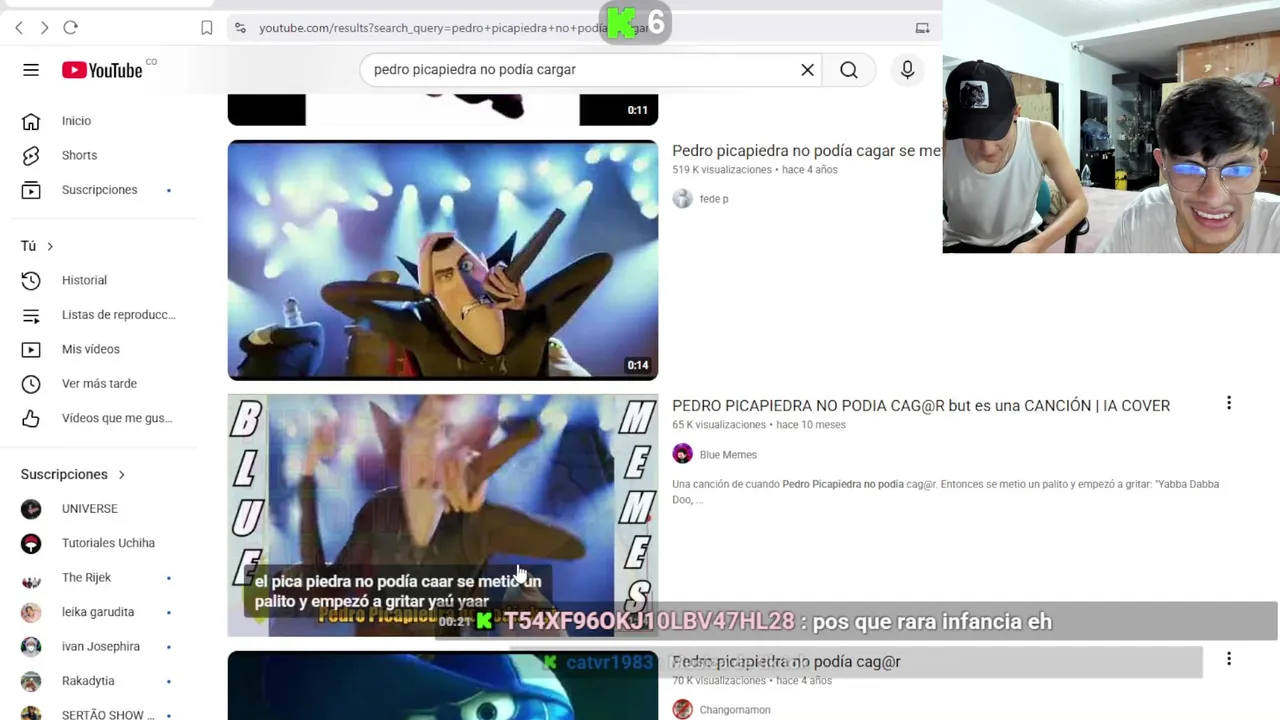Screen dimensions: 1280x720
Task: Open options menu for Changomamon video
Action: click(x=1229, y=659)
